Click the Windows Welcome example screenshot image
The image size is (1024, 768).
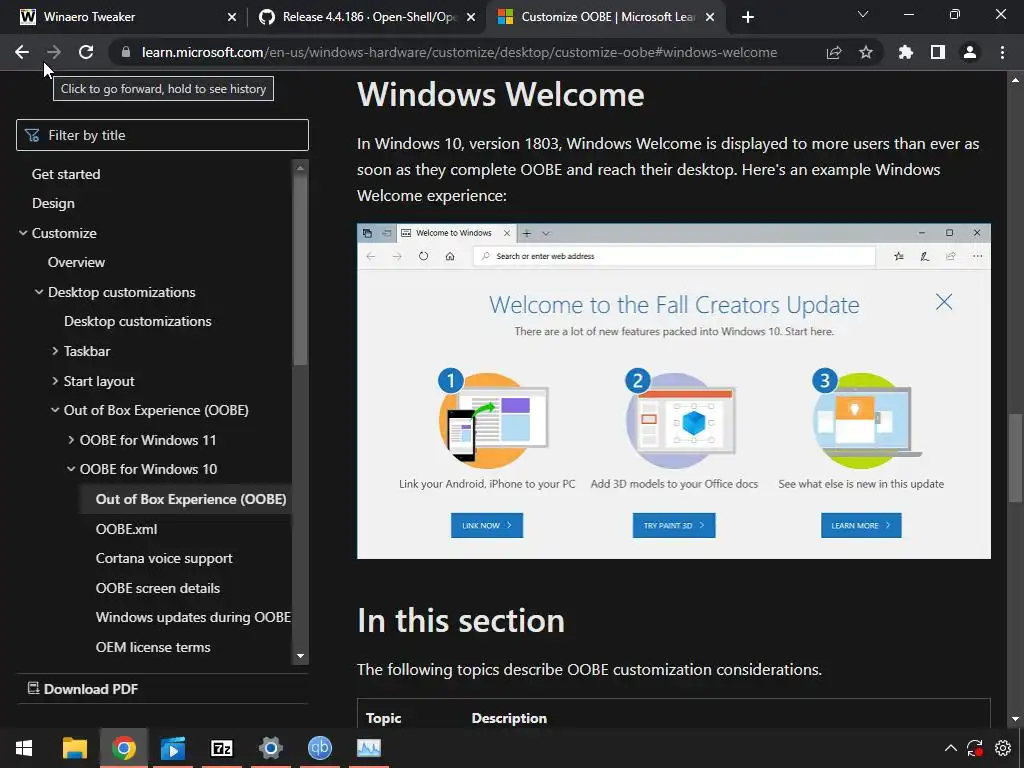click(674, 391)
